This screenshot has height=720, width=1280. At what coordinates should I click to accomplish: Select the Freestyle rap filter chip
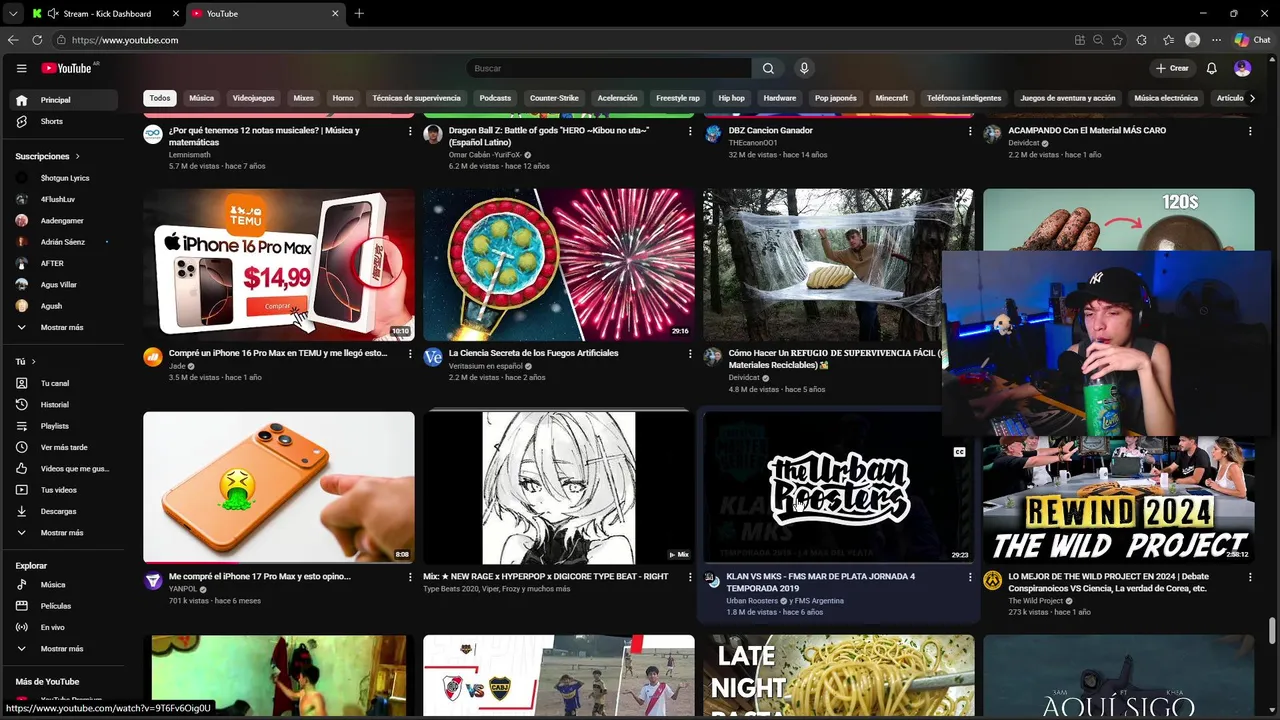678,98
